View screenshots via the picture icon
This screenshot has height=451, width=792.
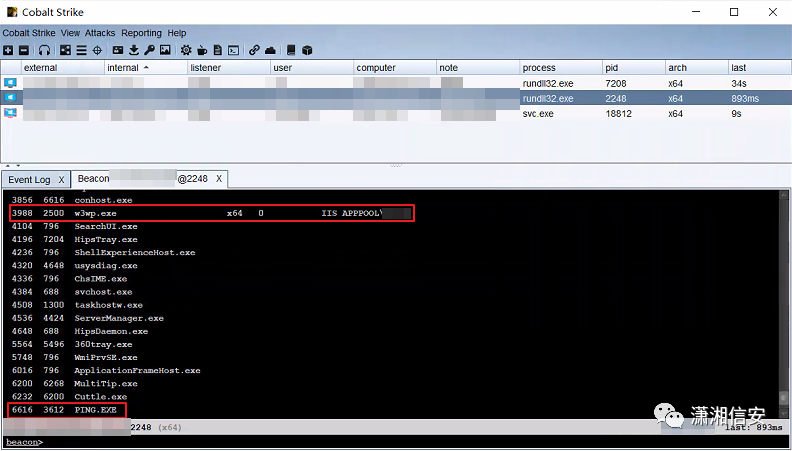(165, 50)
